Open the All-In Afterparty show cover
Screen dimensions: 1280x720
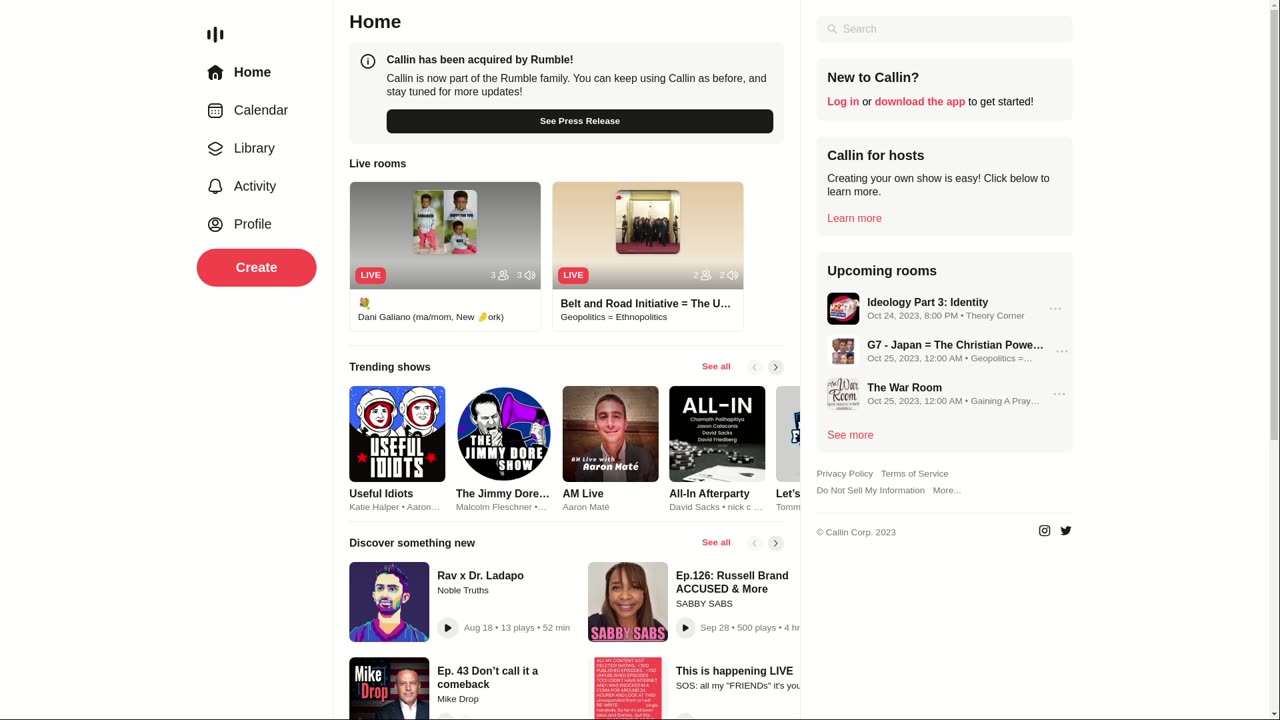coord(717,434)
